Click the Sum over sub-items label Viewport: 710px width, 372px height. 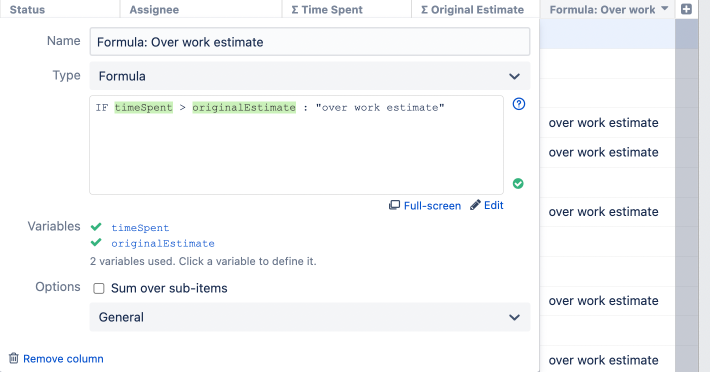tap(169, 288)
